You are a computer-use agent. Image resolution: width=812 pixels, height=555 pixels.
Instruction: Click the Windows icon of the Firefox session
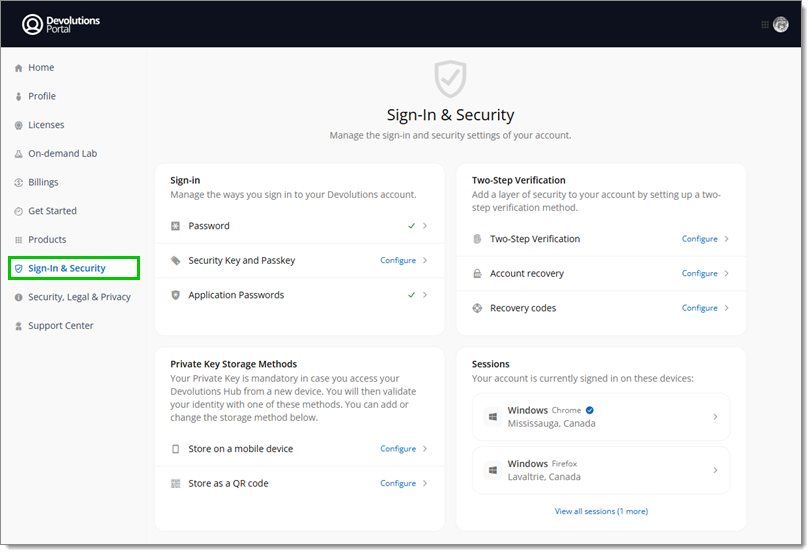coord(493,470)
